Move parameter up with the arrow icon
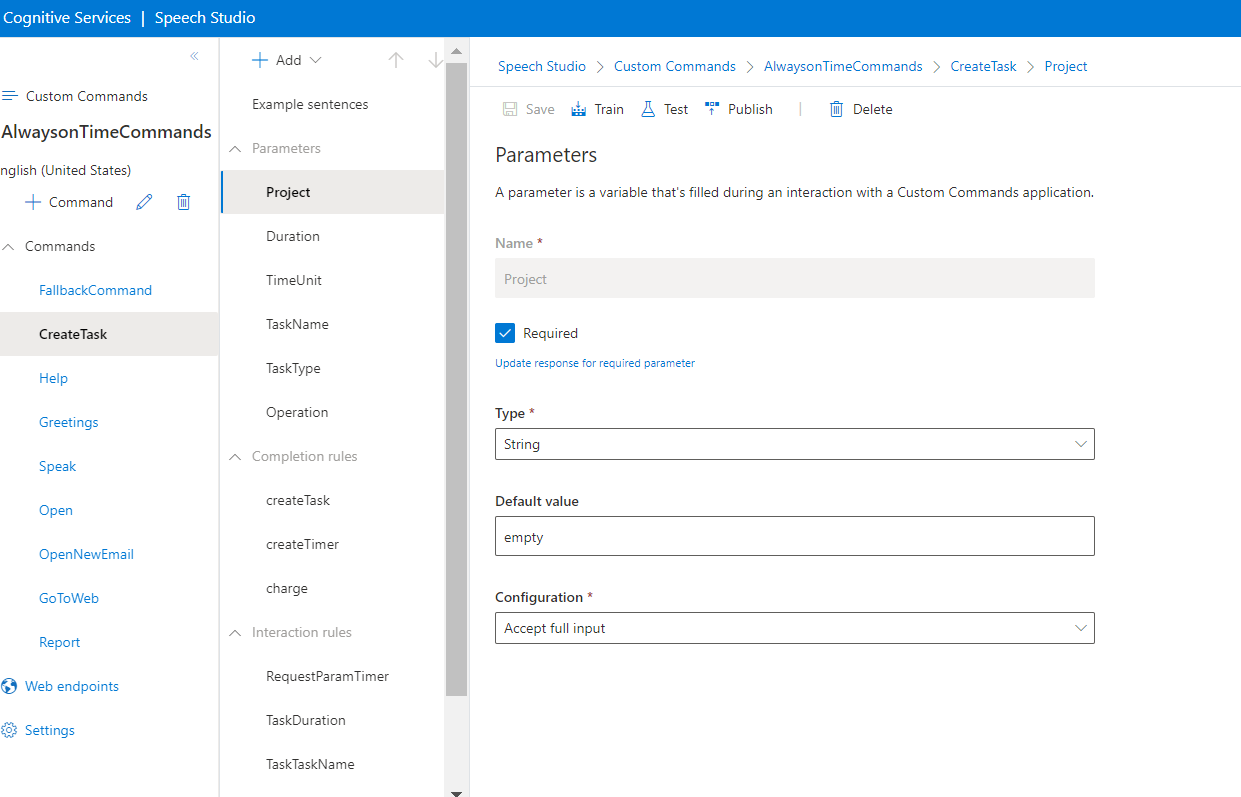1241x797 pixels. coord(396,59)
